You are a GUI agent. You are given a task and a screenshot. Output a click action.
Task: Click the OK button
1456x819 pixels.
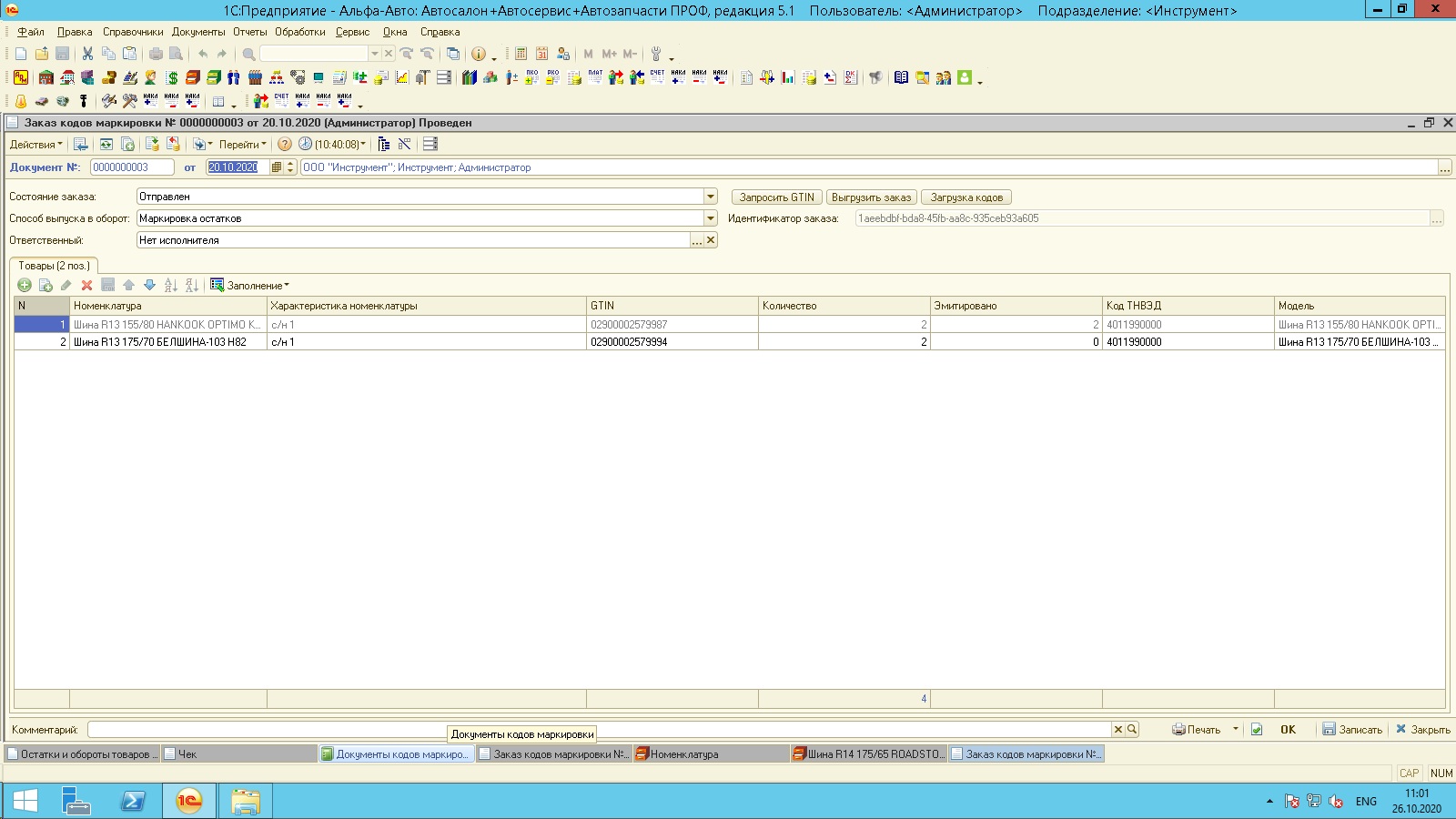click(x=1288, y=729)
